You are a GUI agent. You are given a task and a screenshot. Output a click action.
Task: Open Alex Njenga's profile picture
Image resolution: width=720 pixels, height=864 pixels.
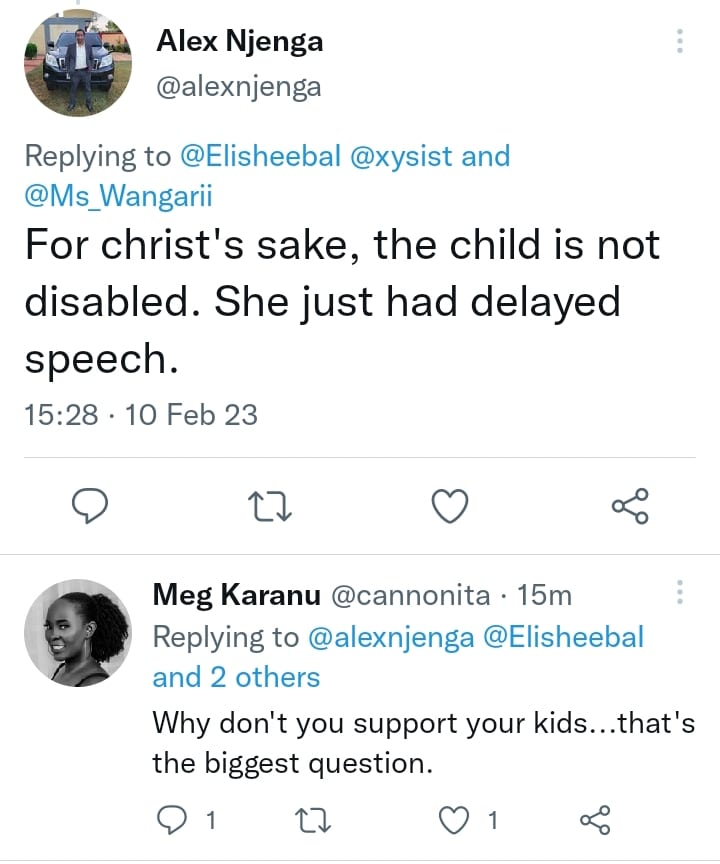click(77, 65)
